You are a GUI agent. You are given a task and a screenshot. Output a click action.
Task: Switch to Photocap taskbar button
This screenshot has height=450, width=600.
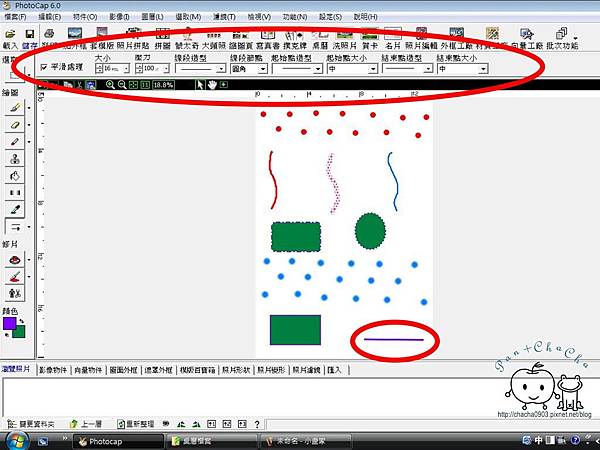click(118, 441)
